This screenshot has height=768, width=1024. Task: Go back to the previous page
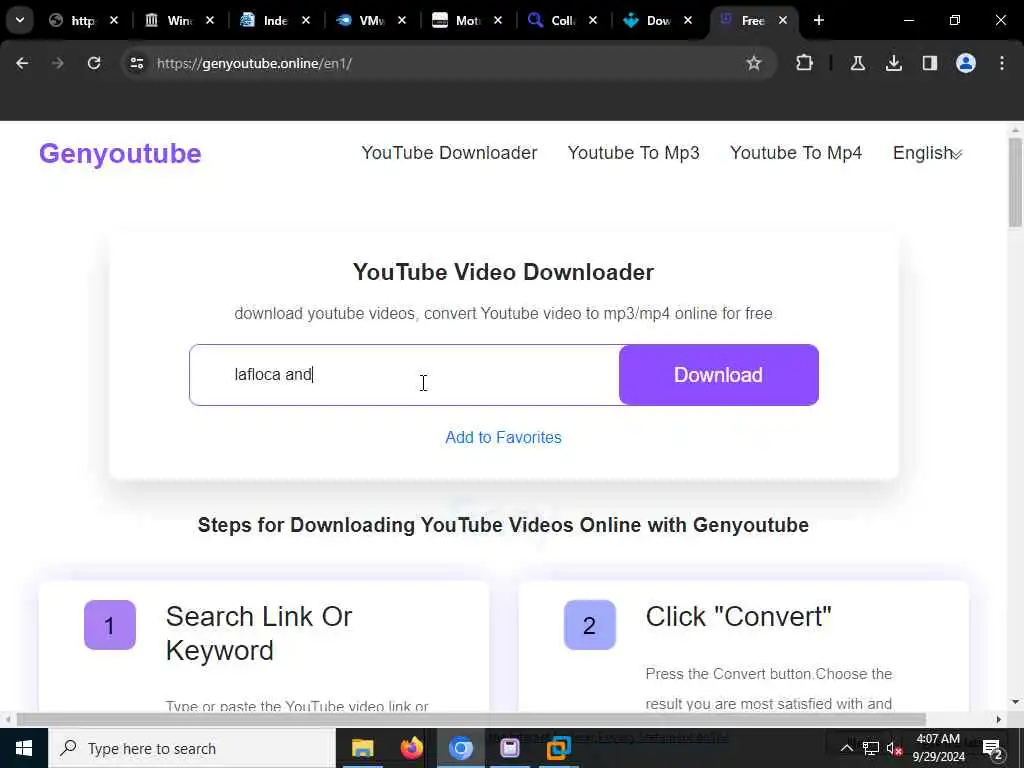coord(22,63)
